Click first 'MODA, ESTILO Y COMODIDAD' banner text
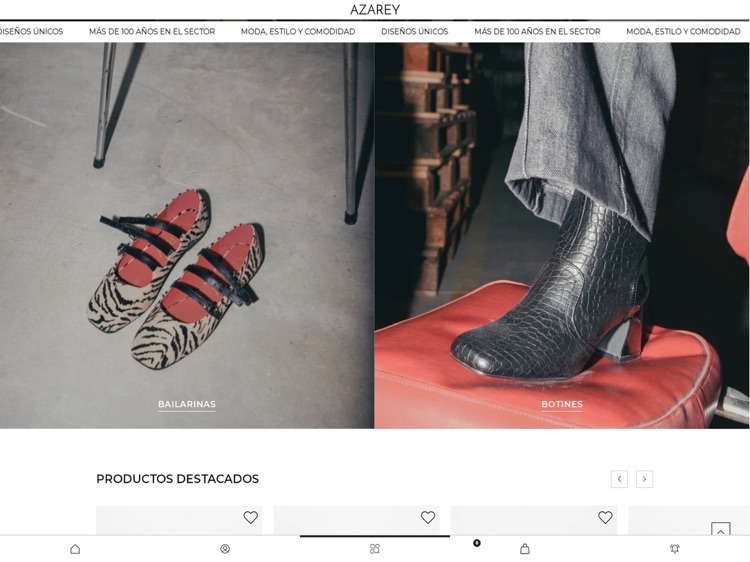 (x=298, y=32)
